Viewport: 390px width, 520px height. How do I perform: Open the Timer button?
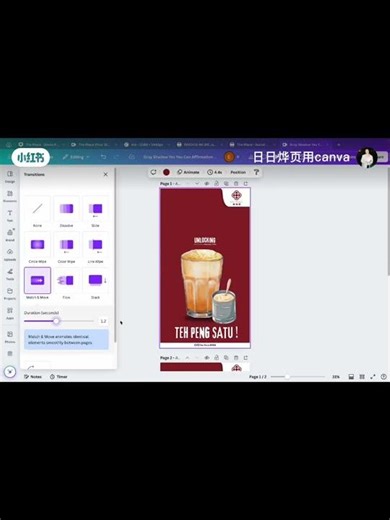pyautogui.click(x=59, y=377)
